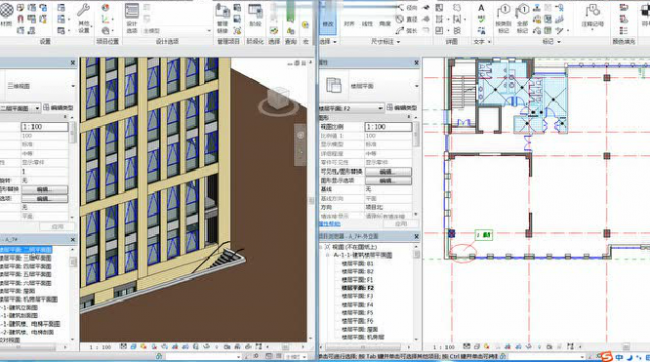Click the Tag All (全部标记) icon
This screenshot has width=650, height=362.
[522, 18]
